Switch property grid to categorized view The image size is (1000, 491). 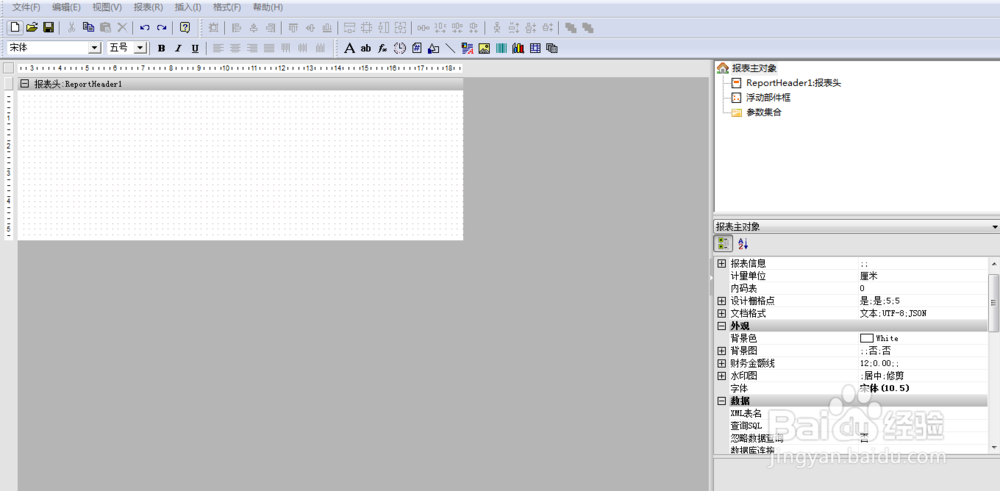pos(723,243)
